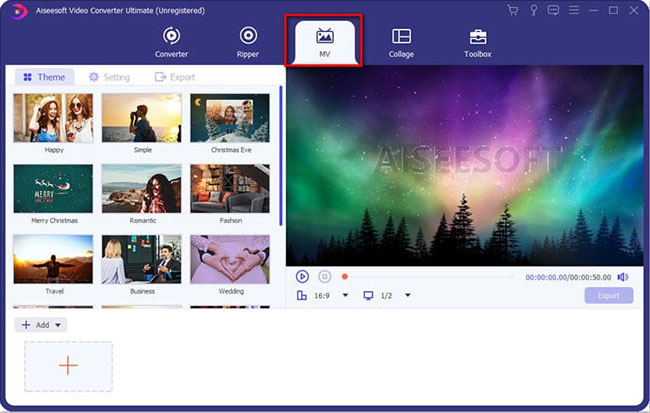Image resolution: width=650 pixels, height=413 pixels.
Task: Switch to the Theme sub-tab
Action: tap(44, 77)
